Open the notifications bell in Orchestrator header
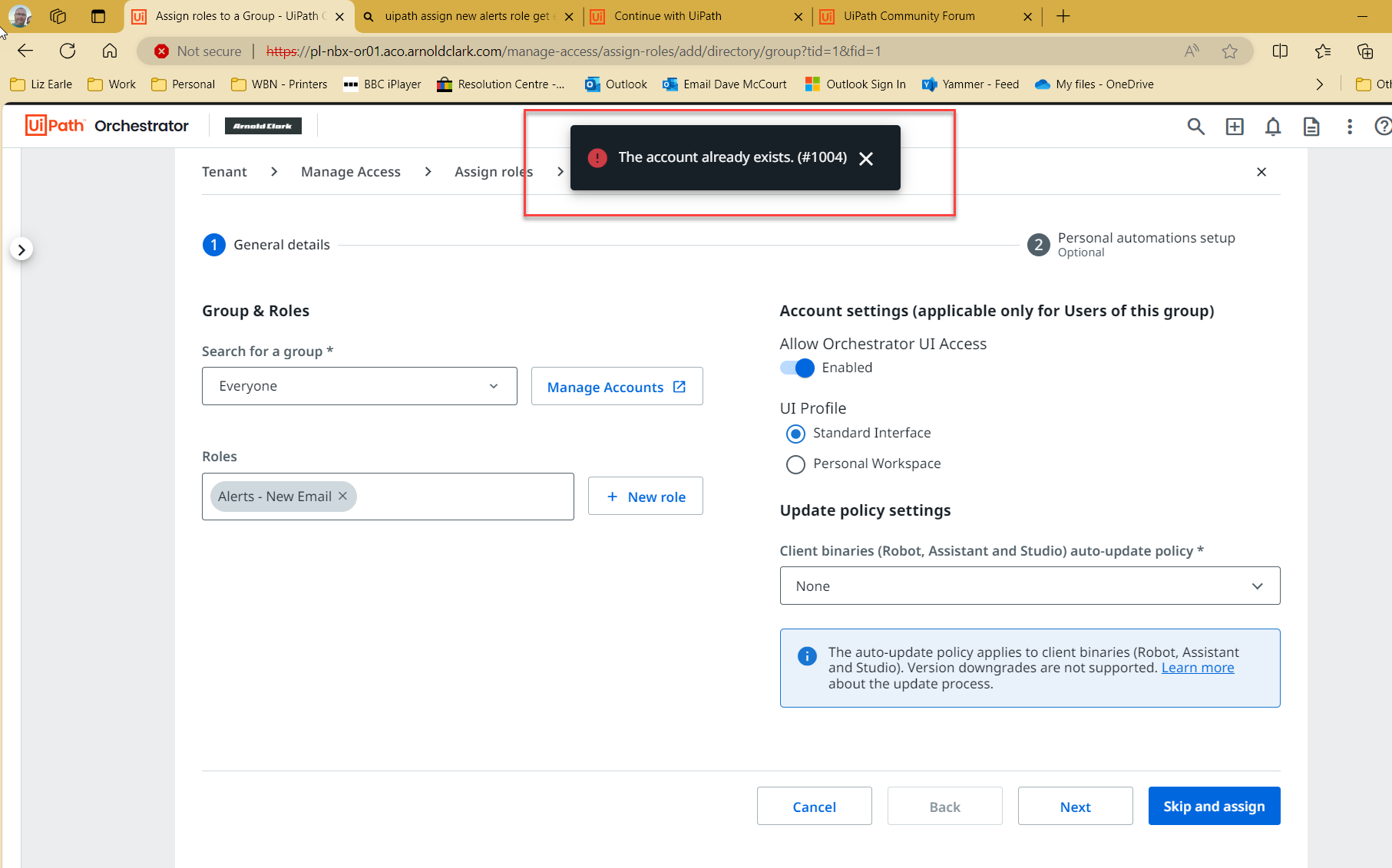Screen dimensions: 1392x868 (x=1272, y=126)
